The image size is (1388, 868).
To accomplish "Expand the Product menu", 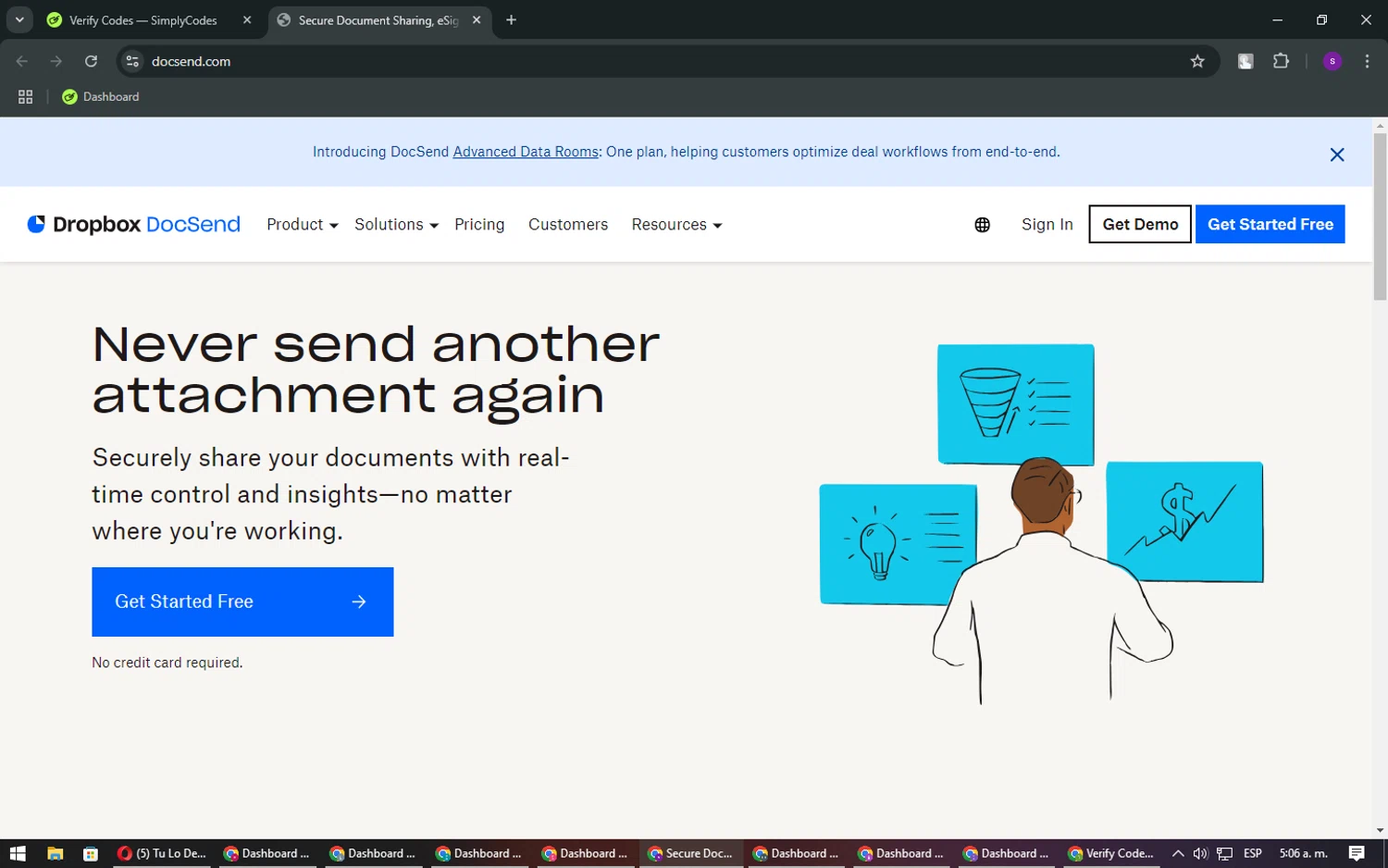I will click(303, 225).
